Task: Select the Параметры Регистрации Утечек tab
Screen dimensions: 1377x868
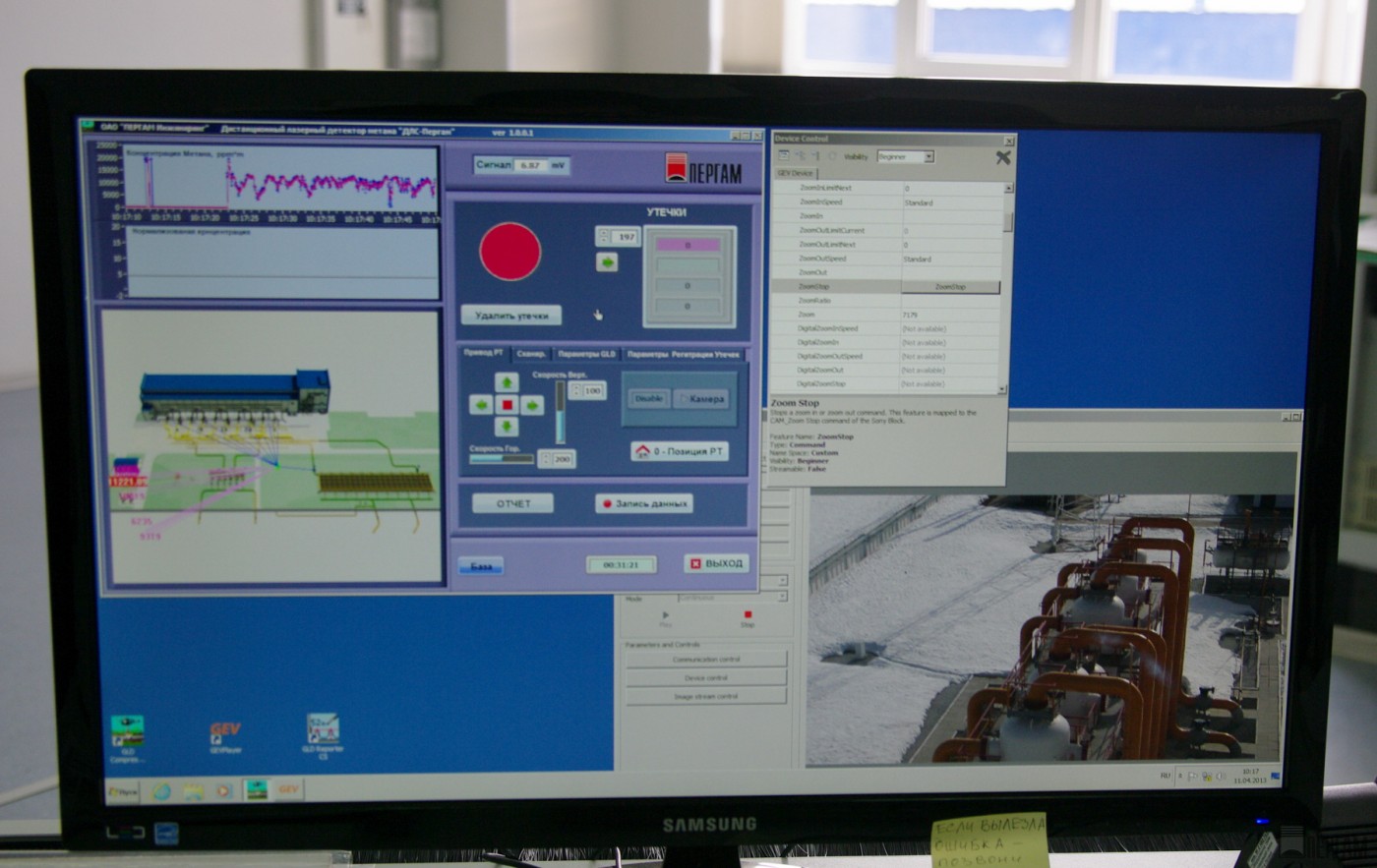Action: click(x=684, y=353)
